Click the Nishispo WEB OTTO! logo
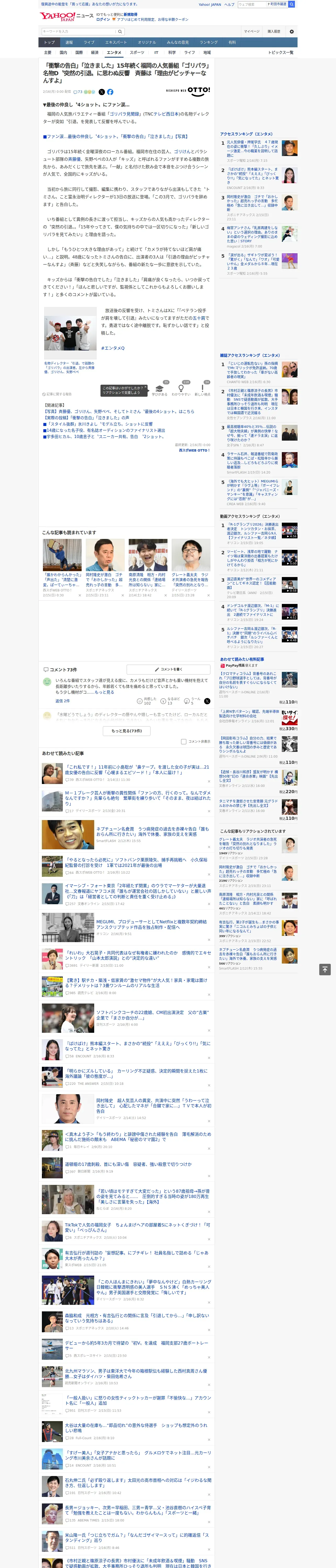336x1568 pixels. (x=188, y=91)
